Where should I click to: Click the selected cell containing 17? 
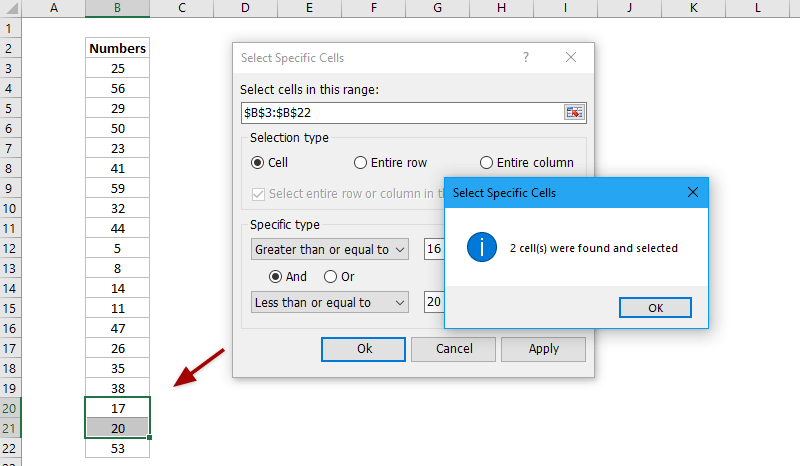point(117,408)
